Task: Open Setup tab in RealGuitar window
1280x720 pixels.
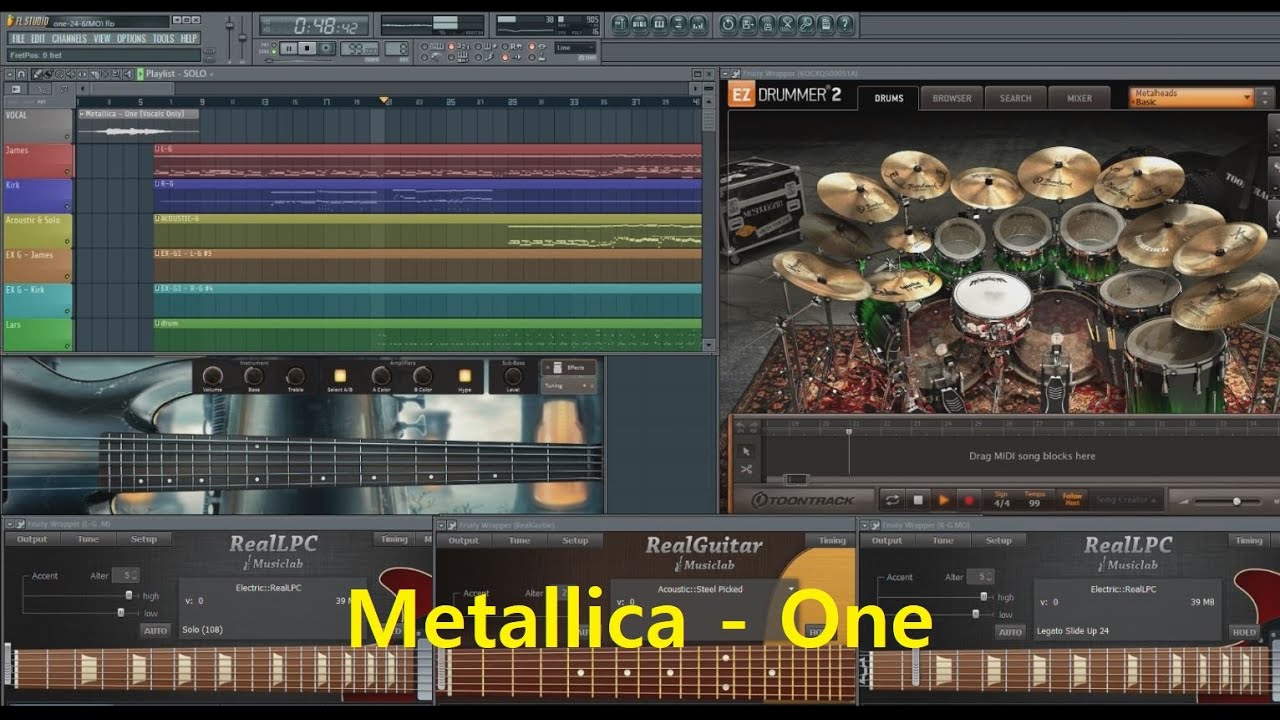Action: pos(575,541)
